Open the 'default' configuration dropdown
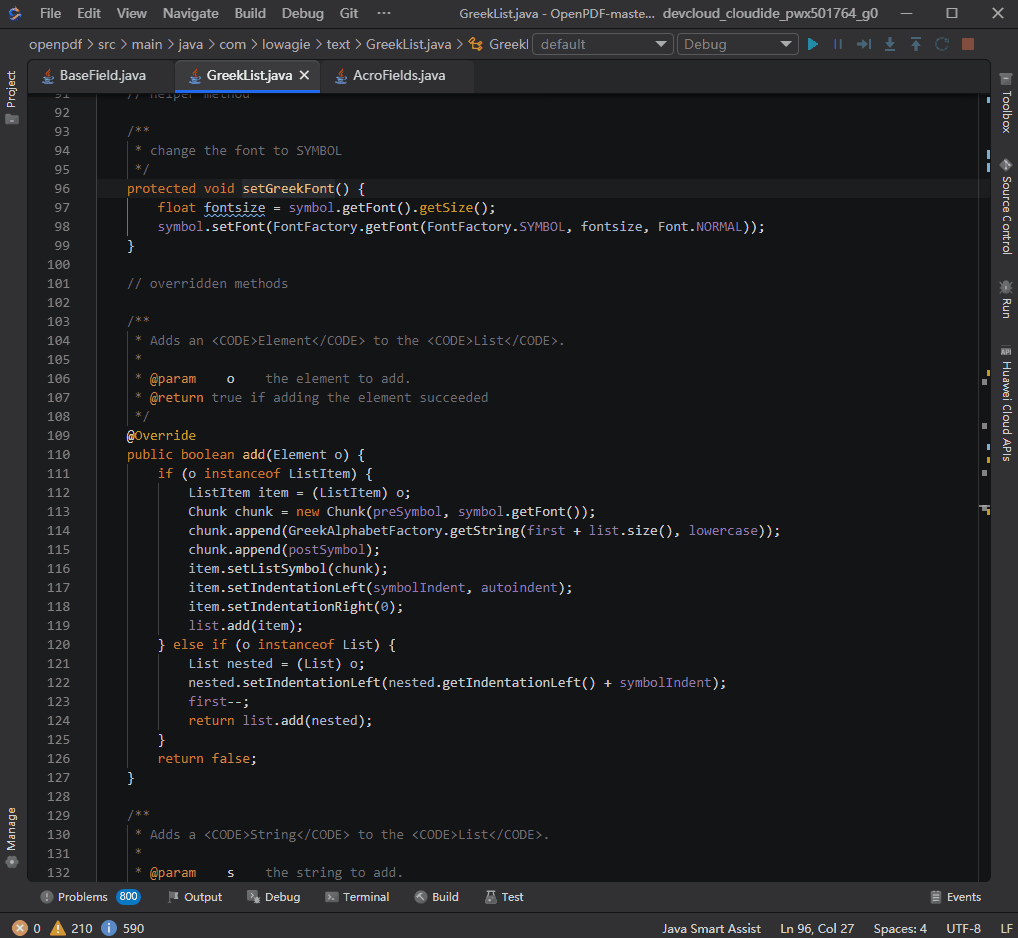 click(x=603, y=44)
